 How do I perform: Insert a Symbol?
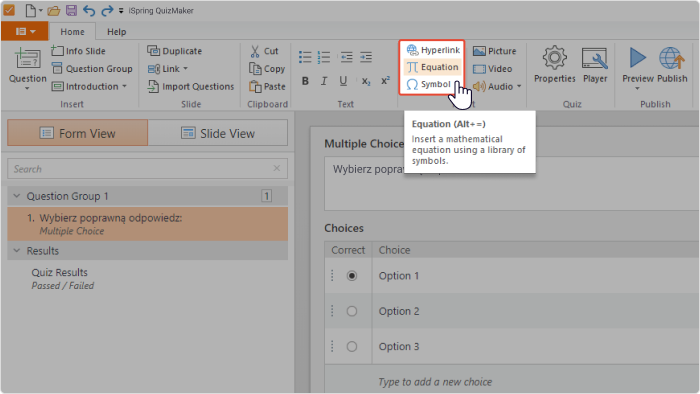429,84
